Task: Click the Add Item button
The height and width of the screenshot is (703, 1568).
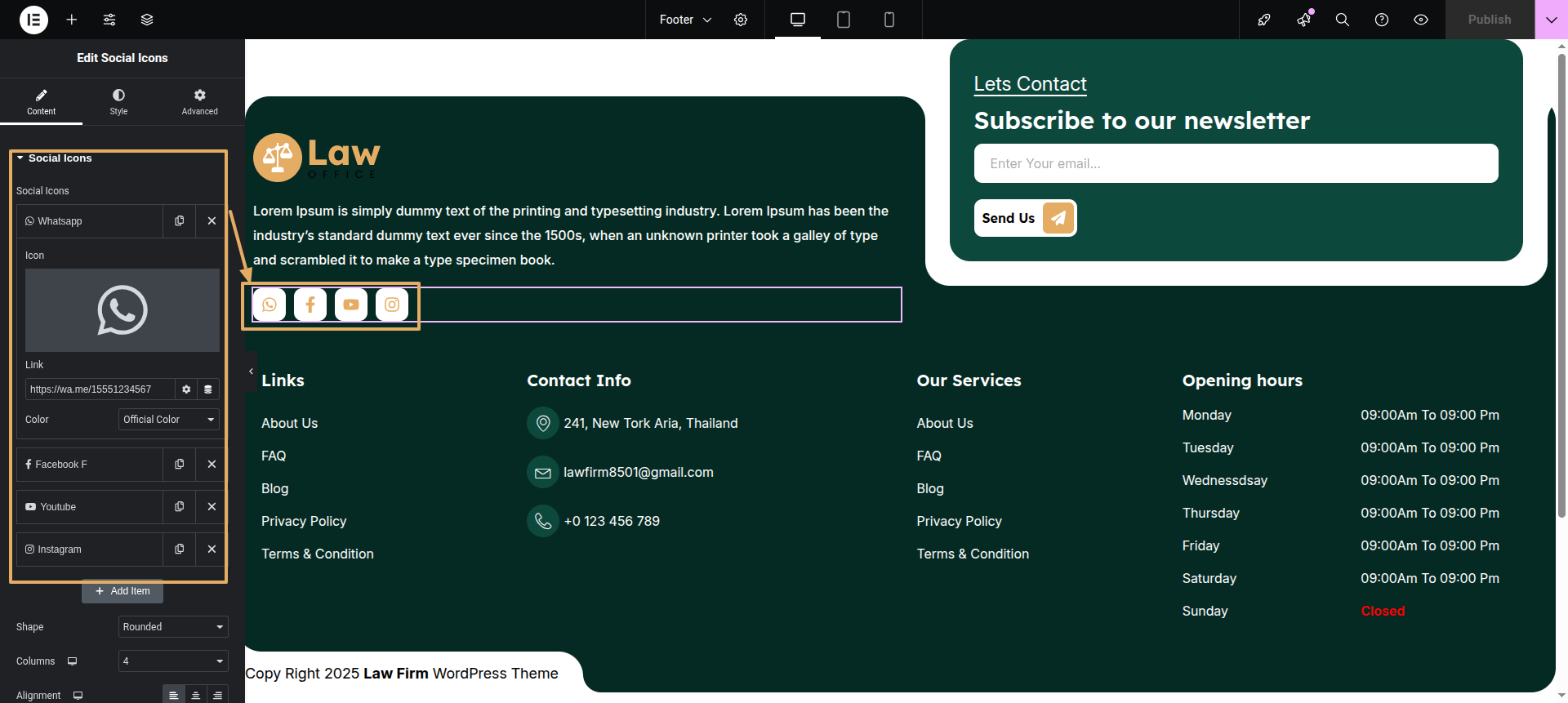Action: (x=122, y=591)
